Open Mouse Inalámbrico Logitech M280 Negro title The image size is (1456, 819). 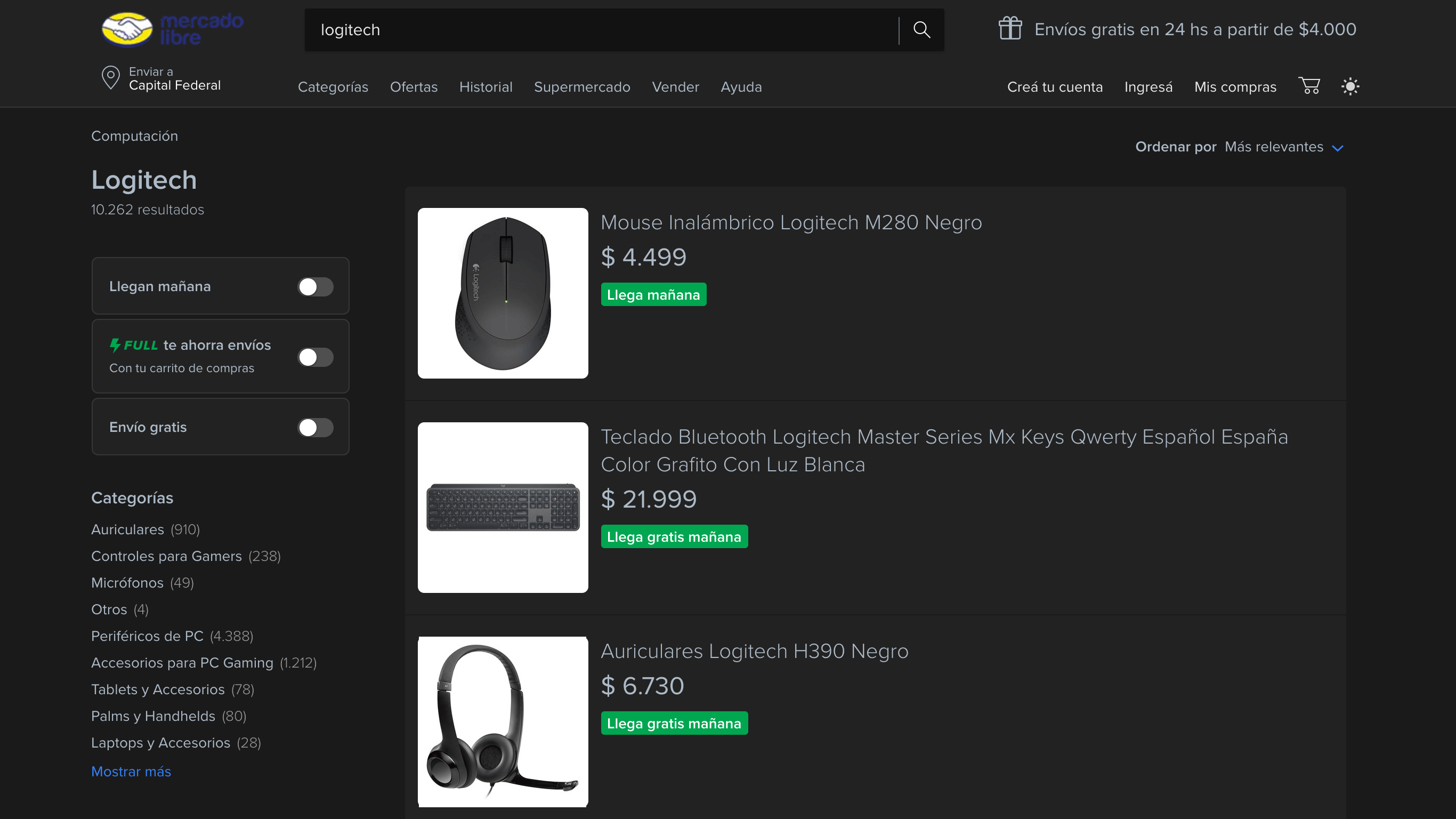click(x=791, y=222)
